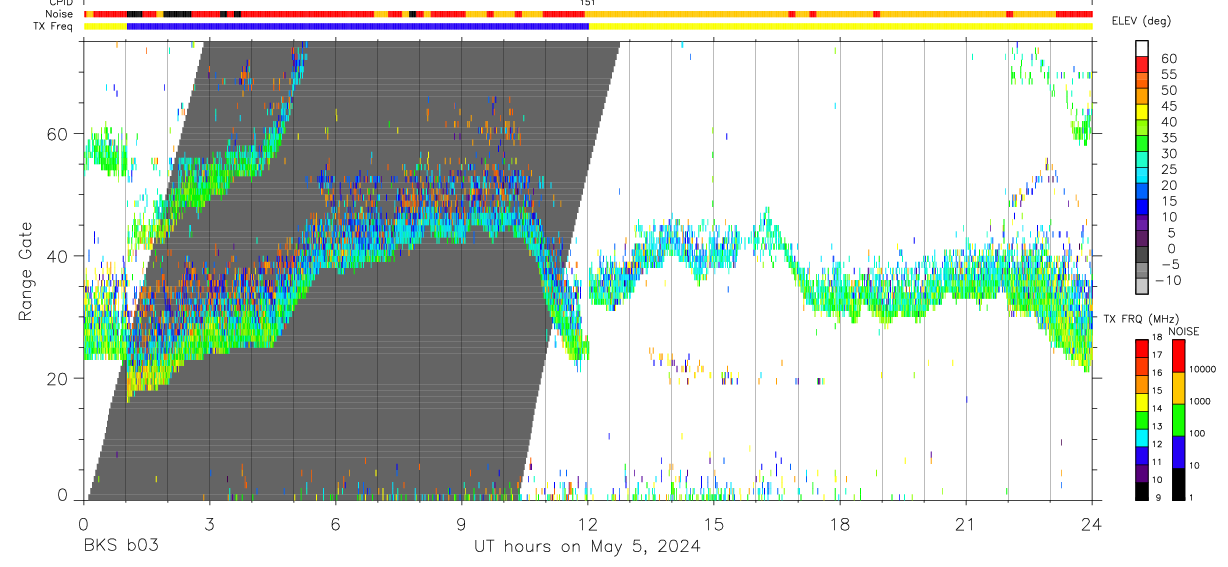
Task: Pick ELEV legend cyan swatch between 25 and 20
Action: (x=1142, y=175)
